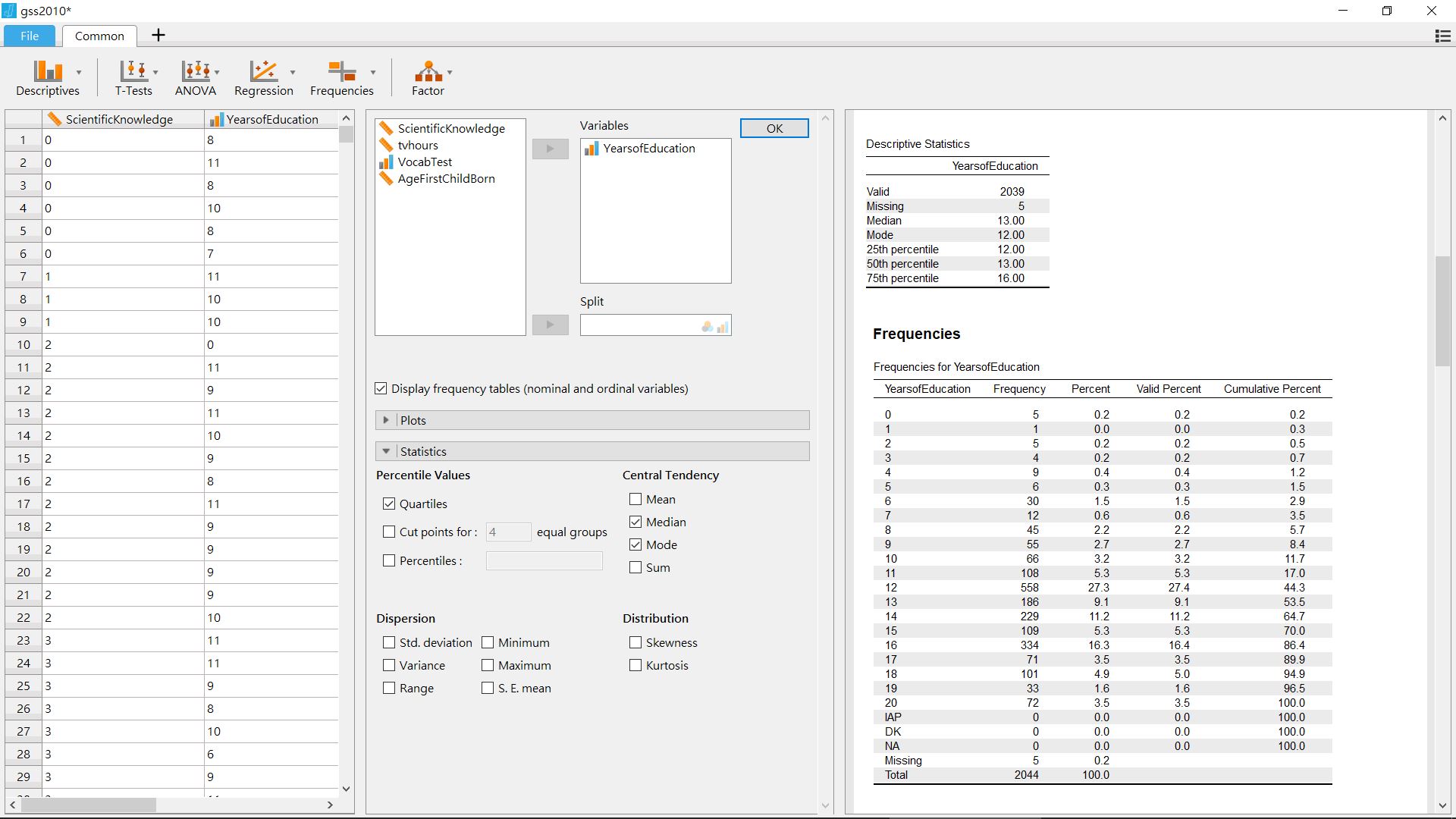Viewport: 1456px width, 819px height.
Task: Click the cut points number field
Action: click(508, 532)
